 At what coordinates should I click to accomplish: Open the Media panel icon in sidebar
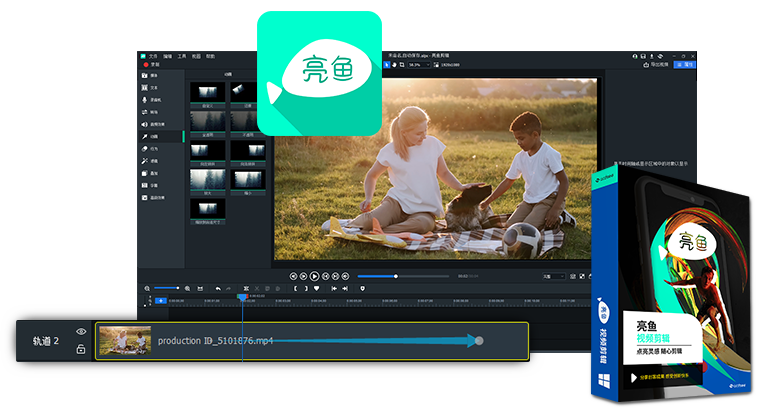coord(145,75)
